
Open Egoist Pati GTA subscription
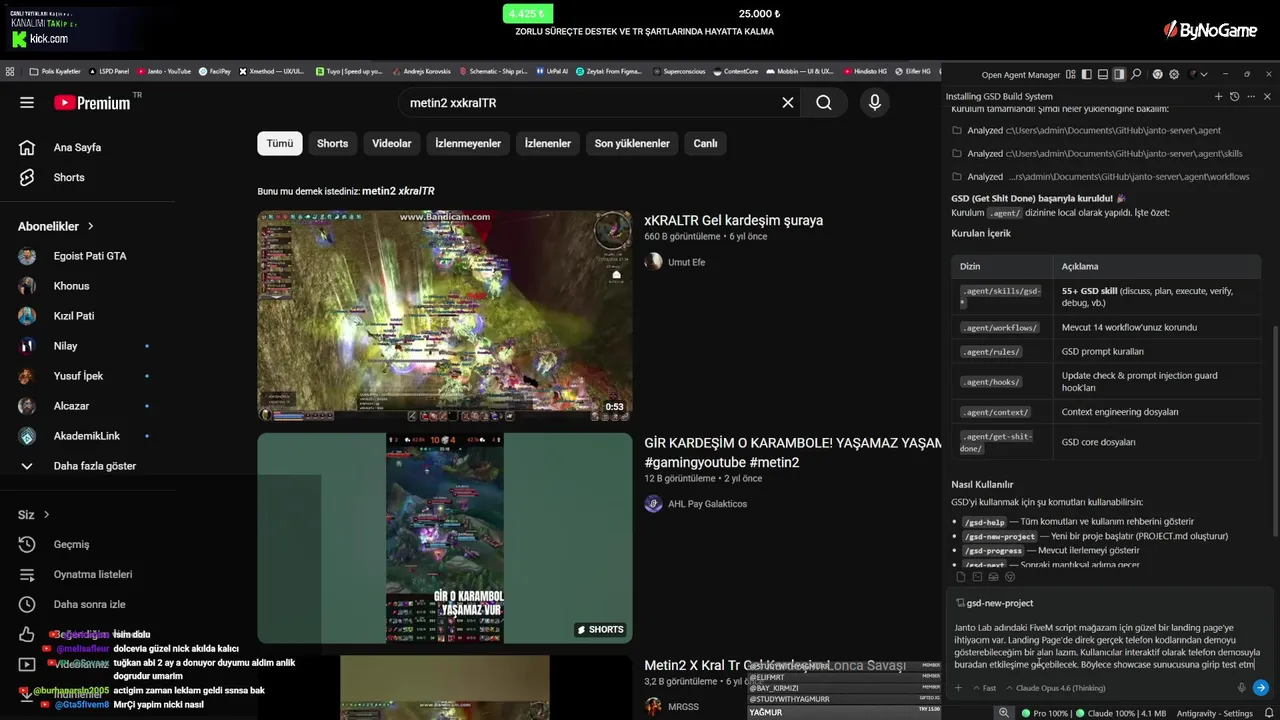(x=88, y=256)
